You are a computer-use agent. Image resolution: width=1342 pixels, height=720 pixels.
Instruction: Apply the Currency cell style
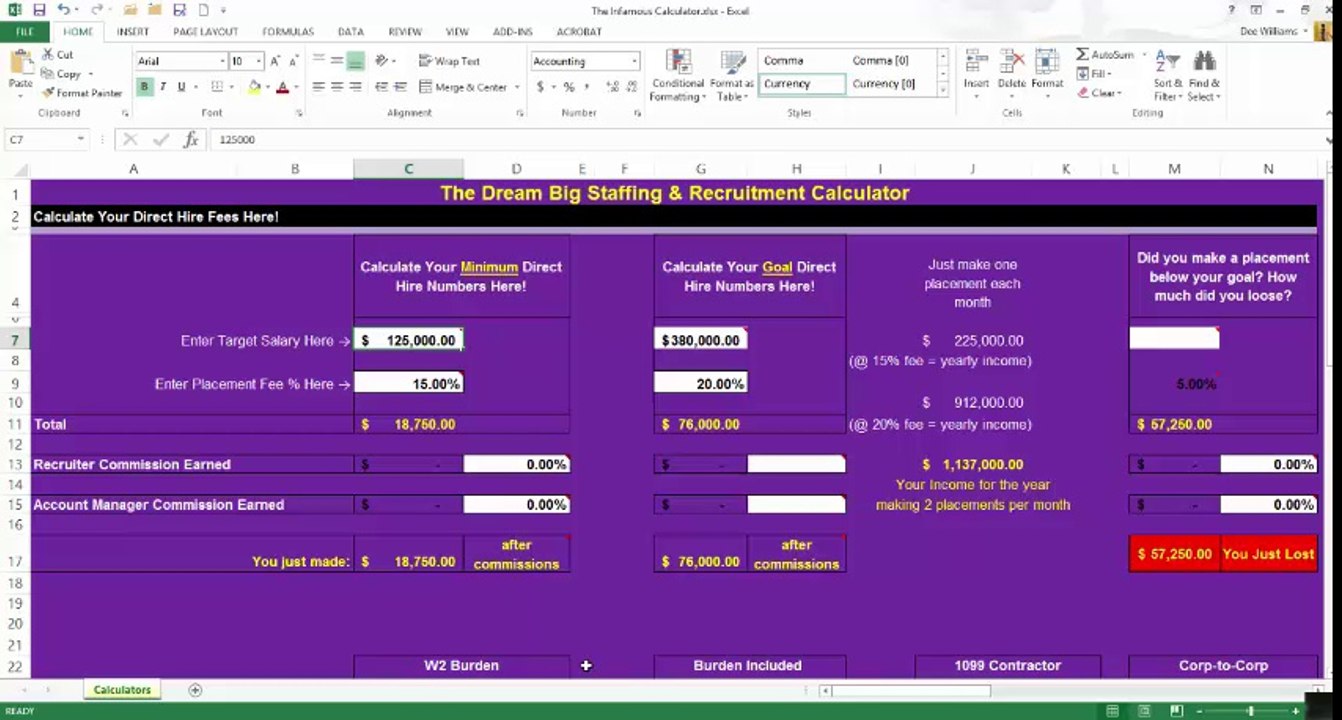(x=802, y=84)
